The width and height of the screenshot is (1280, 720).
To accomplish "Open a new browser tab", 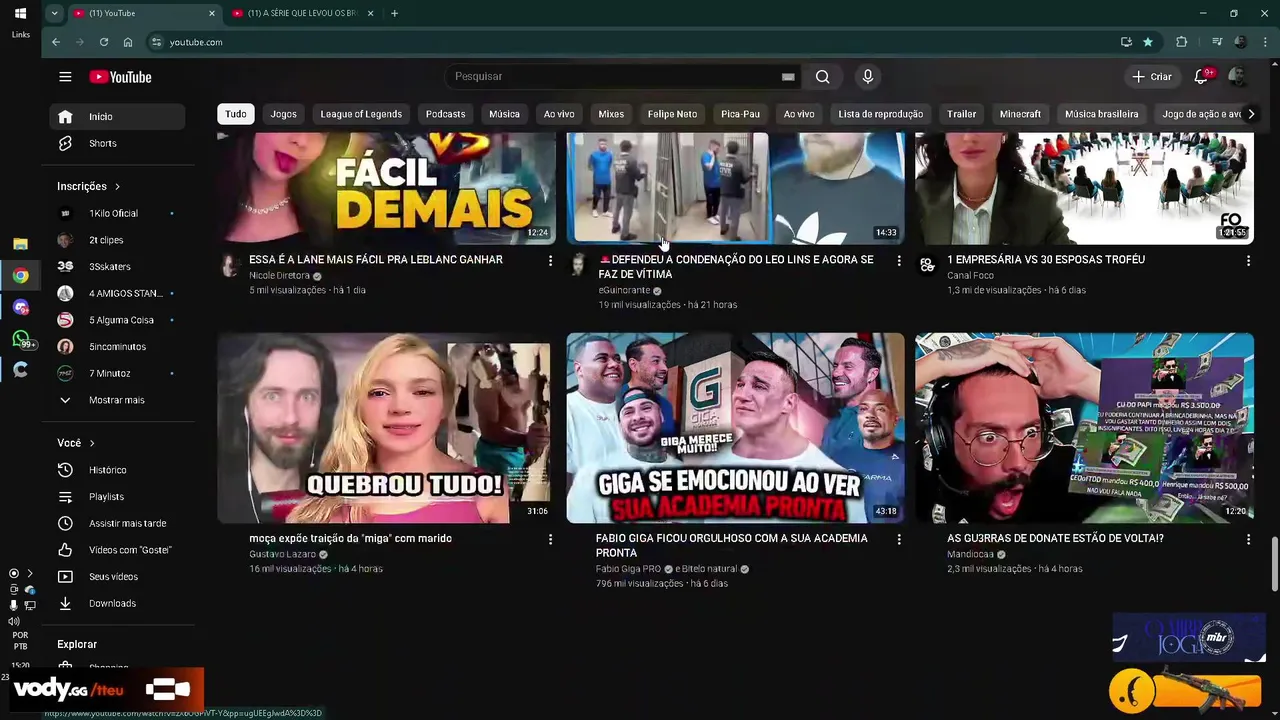I will pos(394,13).
